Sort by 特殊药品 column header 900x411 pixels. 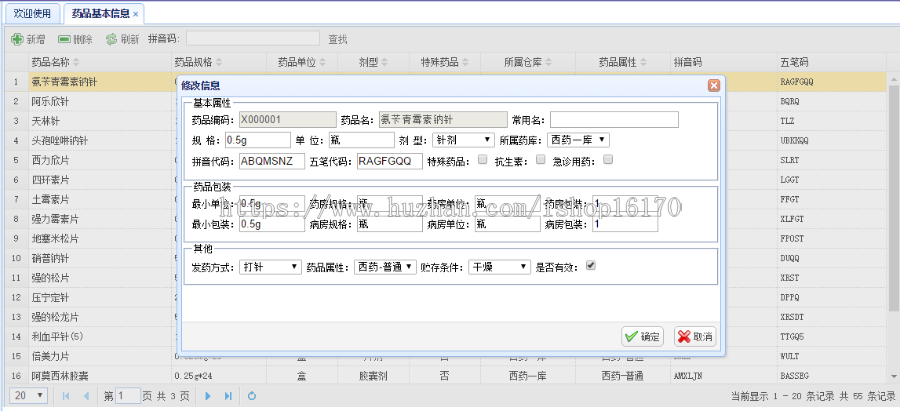pyautogui.click(x=445, y=62)
